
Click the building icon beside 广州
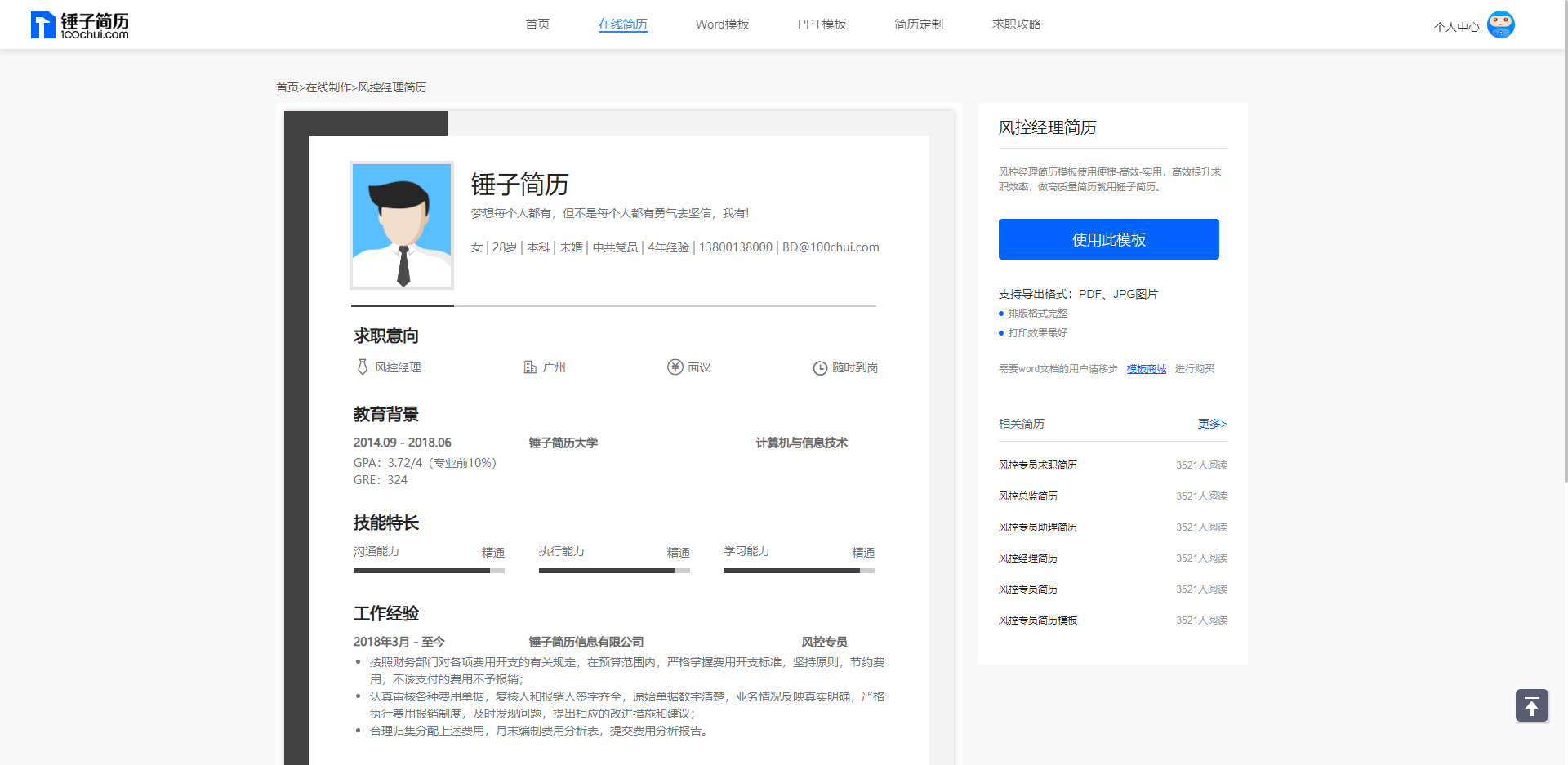tap(531, 367)
